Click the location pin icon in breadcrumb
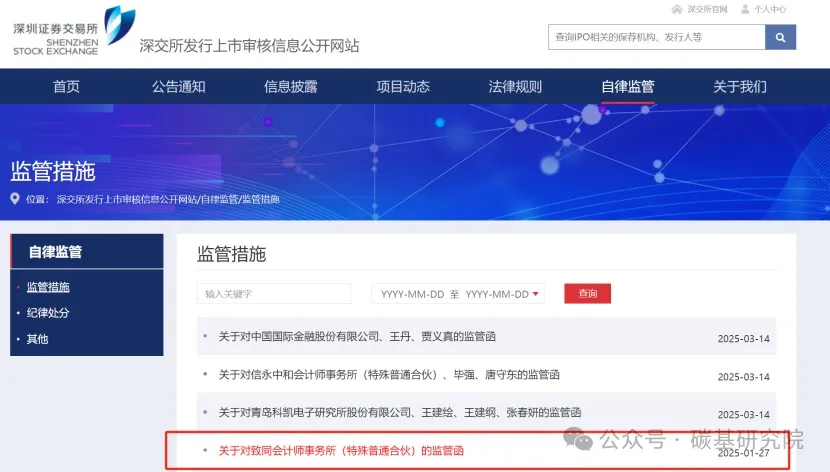Viewport: 830px width, 472px height. 15,198
